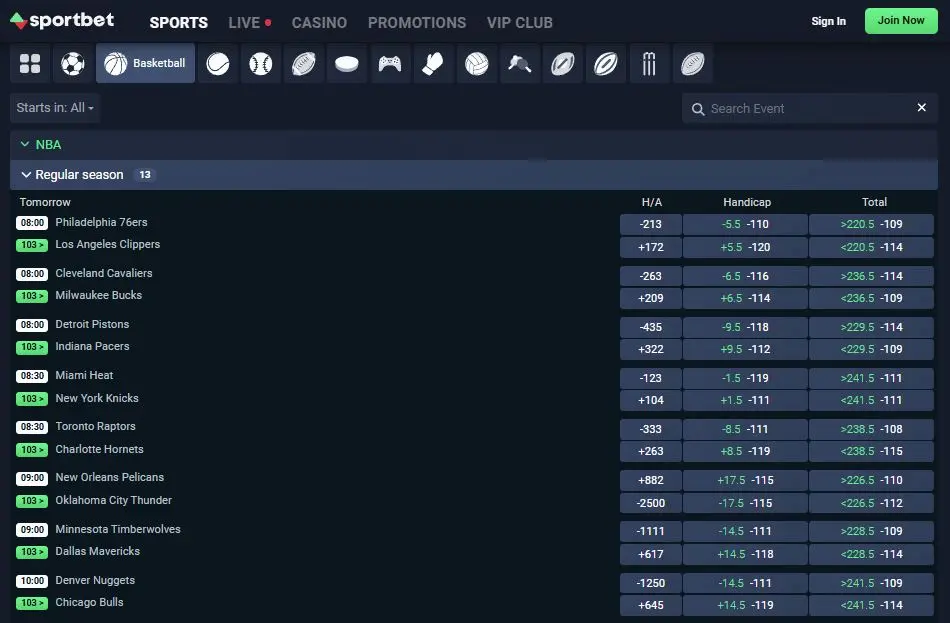
Task: Select the -213 moneyline for Philadelphia 76ers
Action: tap(652, 224)
